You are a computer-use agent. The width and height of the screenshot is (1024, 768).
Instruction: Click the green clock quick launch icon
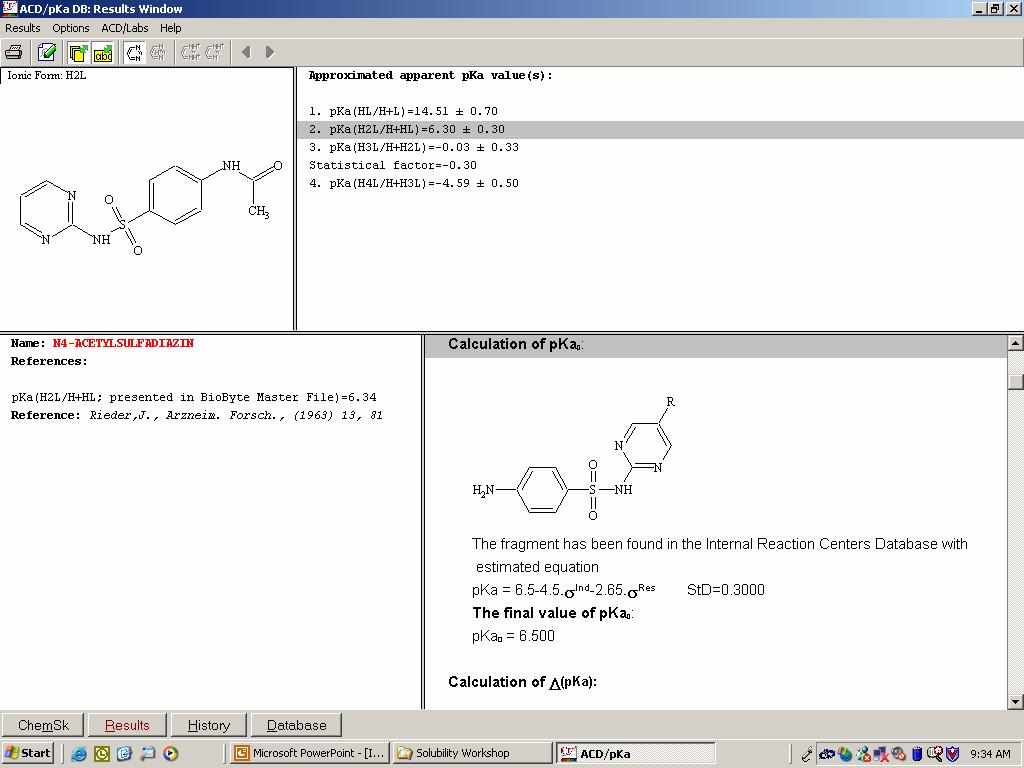click(102, 754)
